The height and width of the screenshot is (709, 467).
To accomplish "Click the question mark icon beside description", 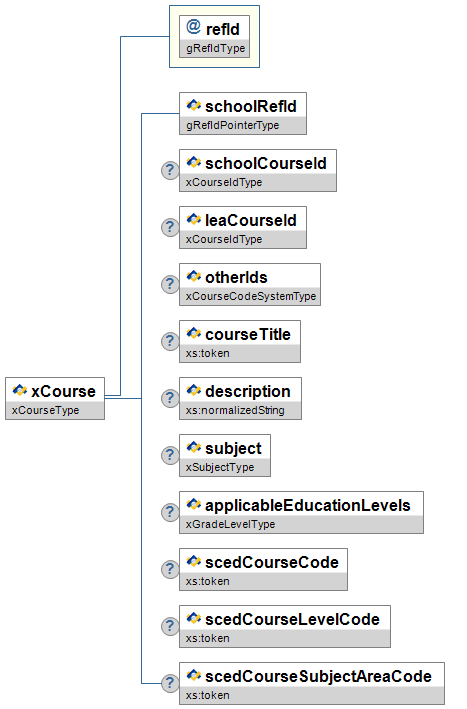I will [x=170, y=398].
